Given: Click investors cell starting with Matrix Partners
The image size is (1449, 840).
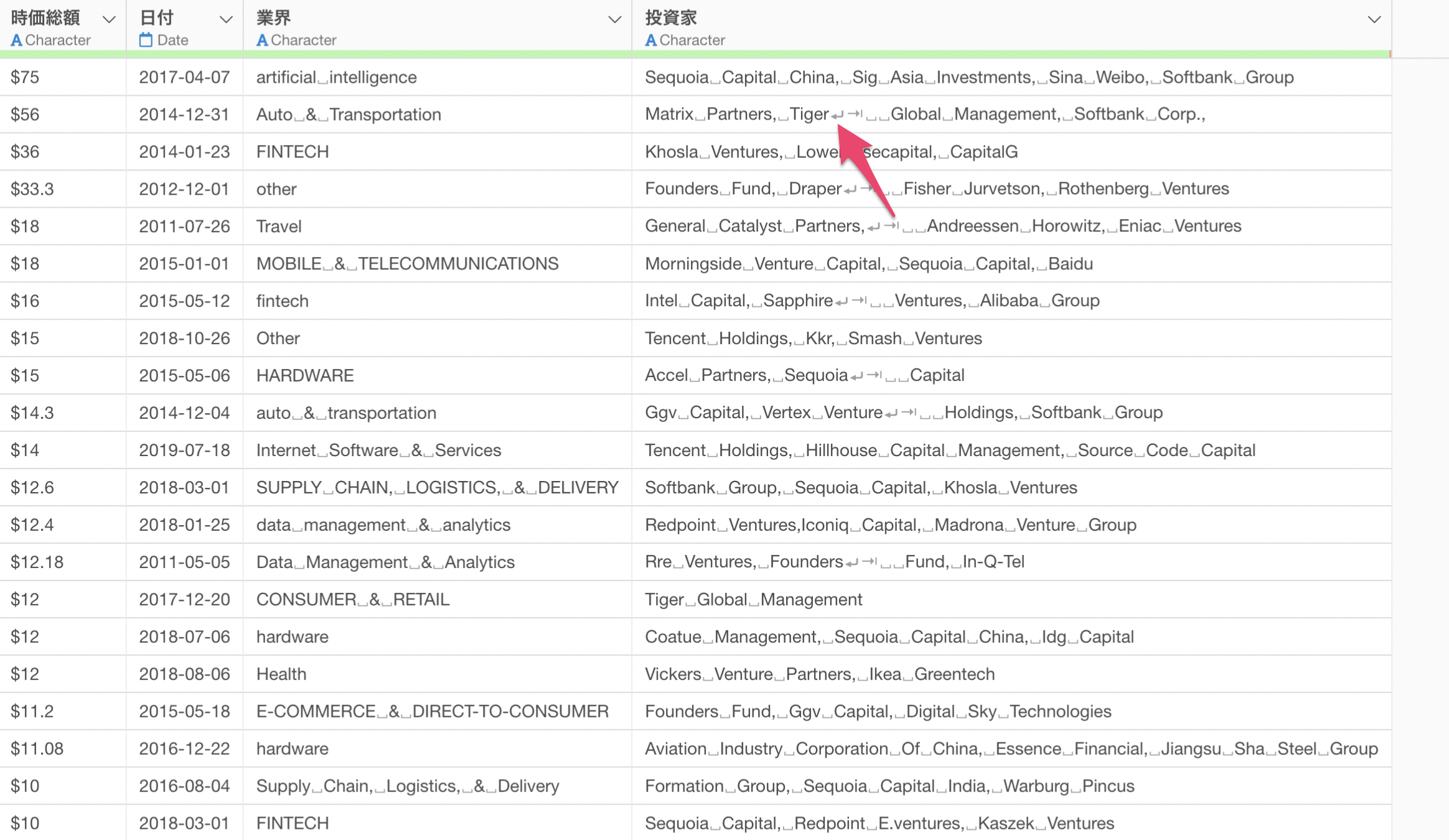Looking at the screenshot, I should pos(1011,114).
